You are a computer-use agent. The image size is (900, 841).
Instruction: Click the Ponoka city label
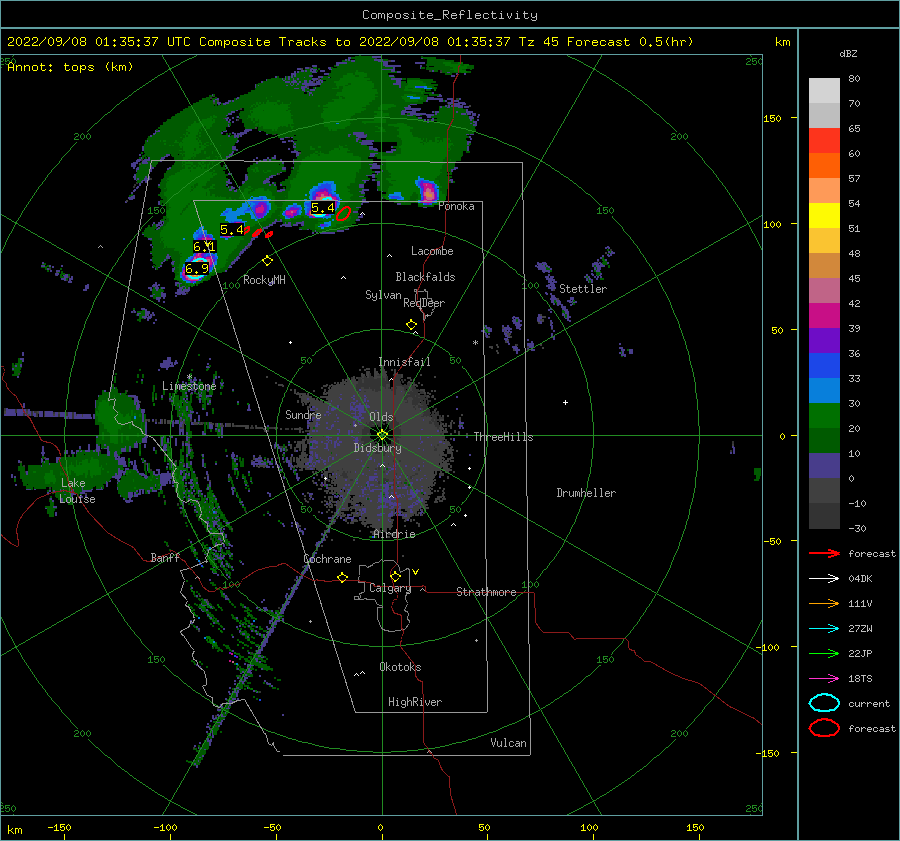click(x=456, y=206)
